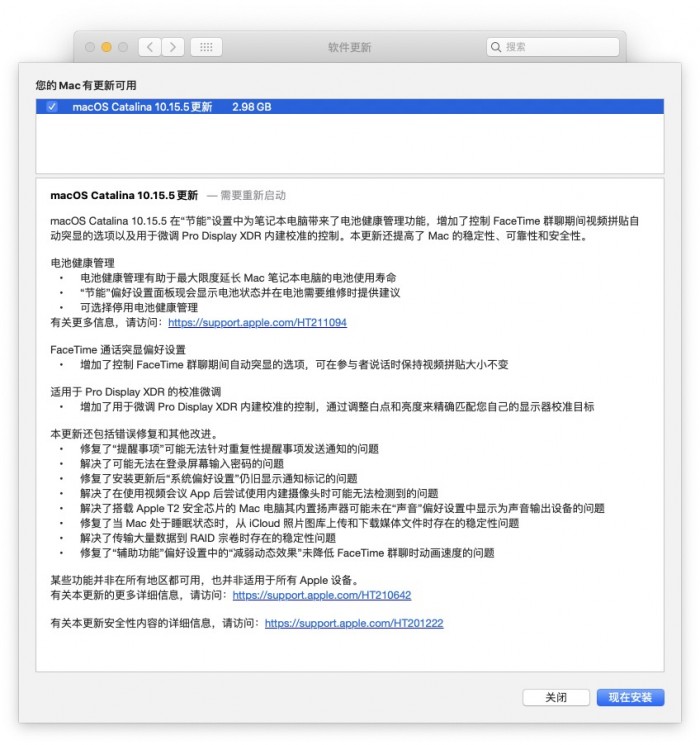Click the forward navigation arrow
700x745 pixels.
pos(173,47)
